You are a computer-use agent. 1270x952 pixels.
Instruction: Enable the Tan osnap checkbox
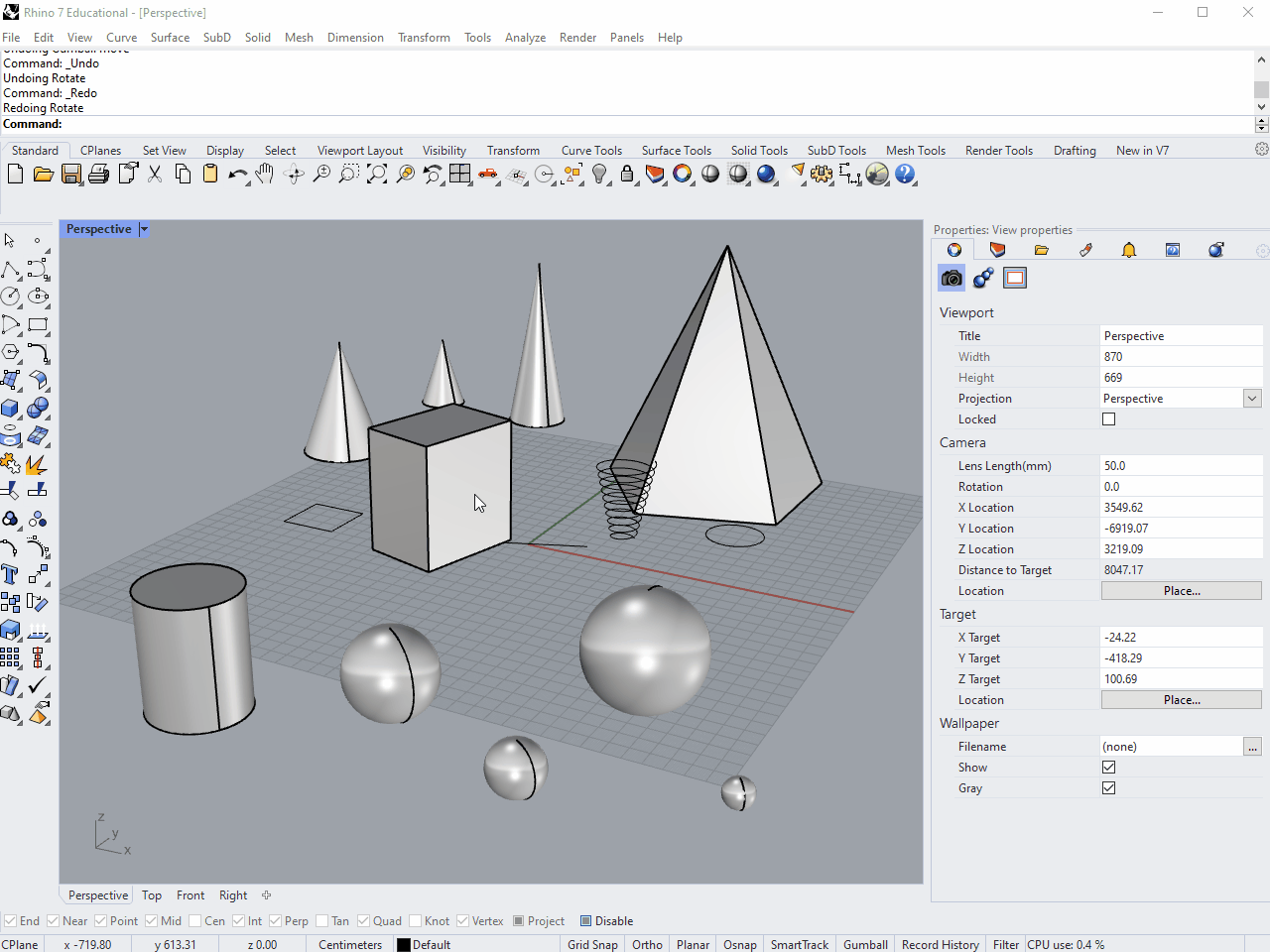321,920
